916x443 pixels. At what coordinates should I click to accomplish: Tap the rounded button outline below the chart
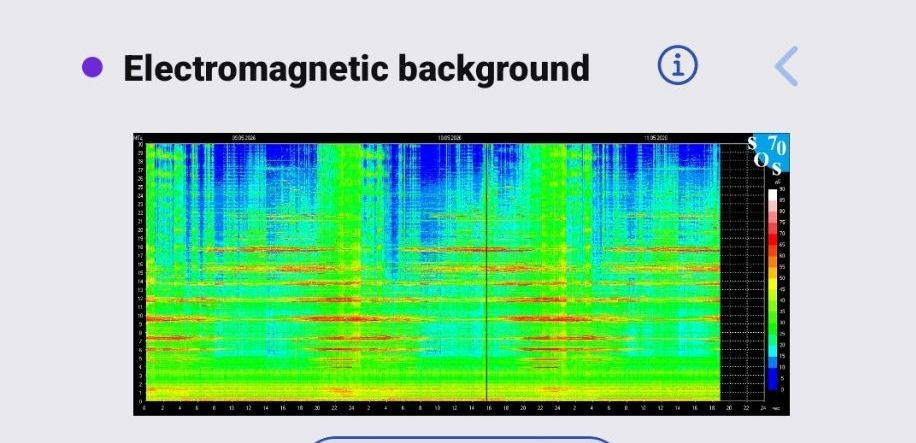461,439
